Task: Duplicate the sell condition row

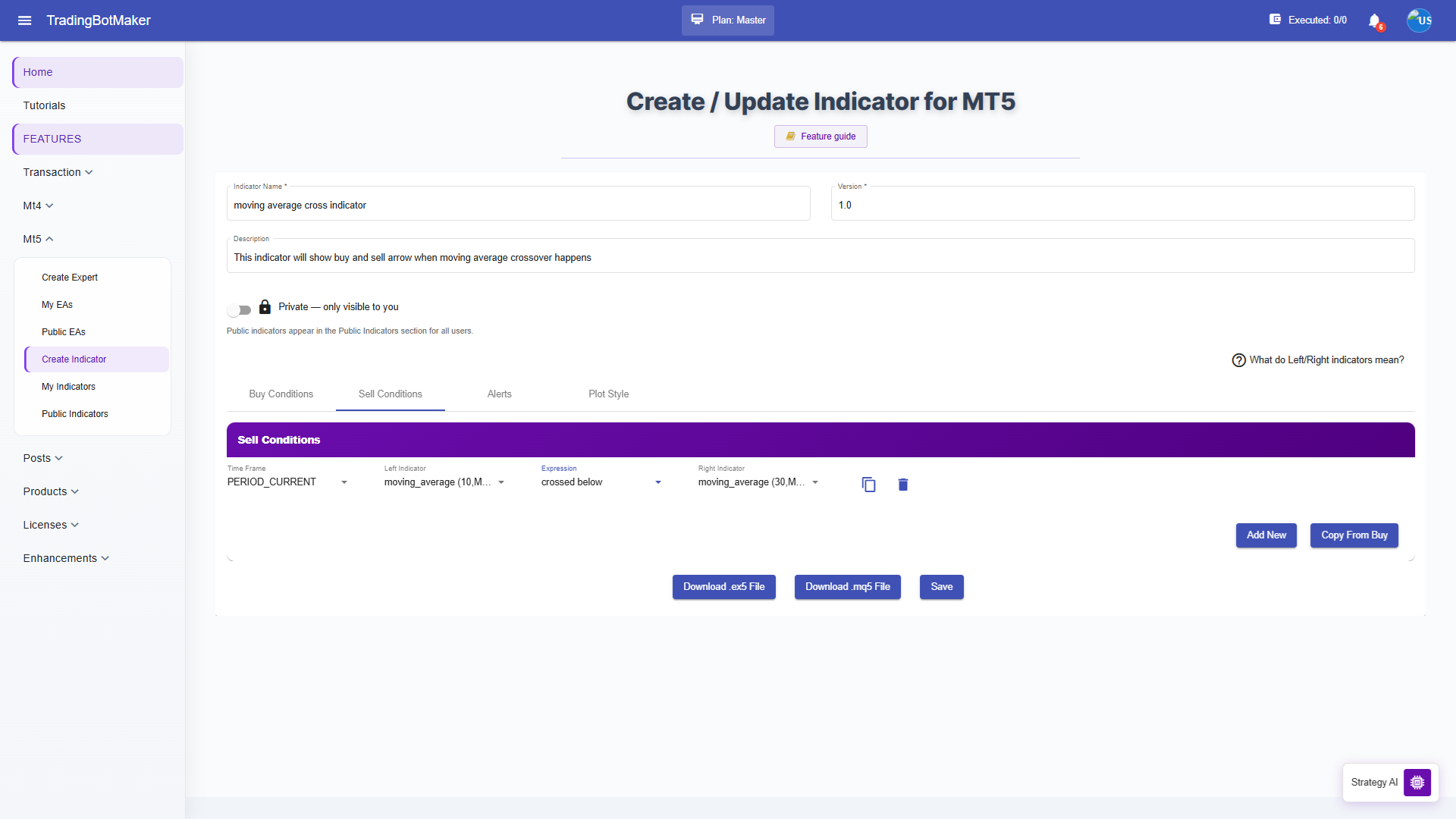Action: (868, 485)
